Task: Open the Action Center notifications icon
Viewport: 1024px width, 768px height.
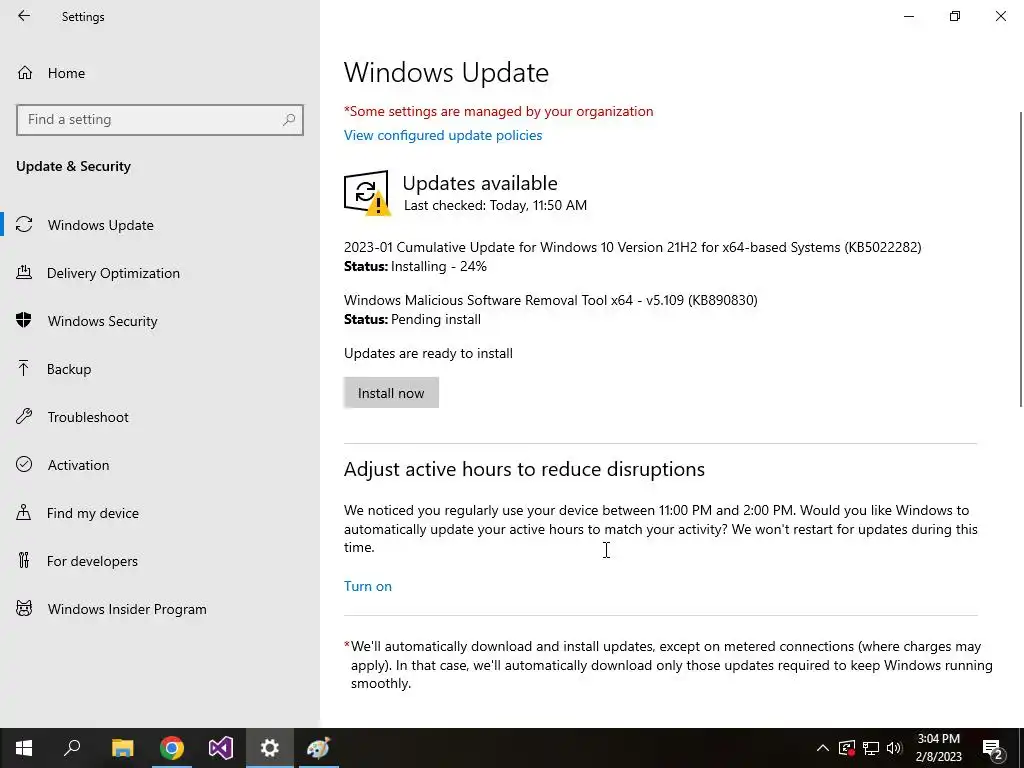Action: point(993,749)
